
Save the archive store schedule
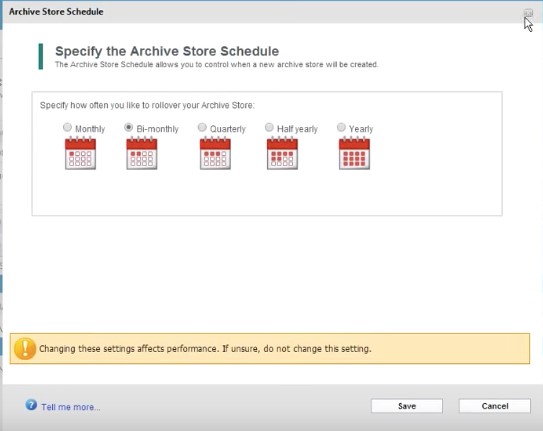(x=407, y=406)
